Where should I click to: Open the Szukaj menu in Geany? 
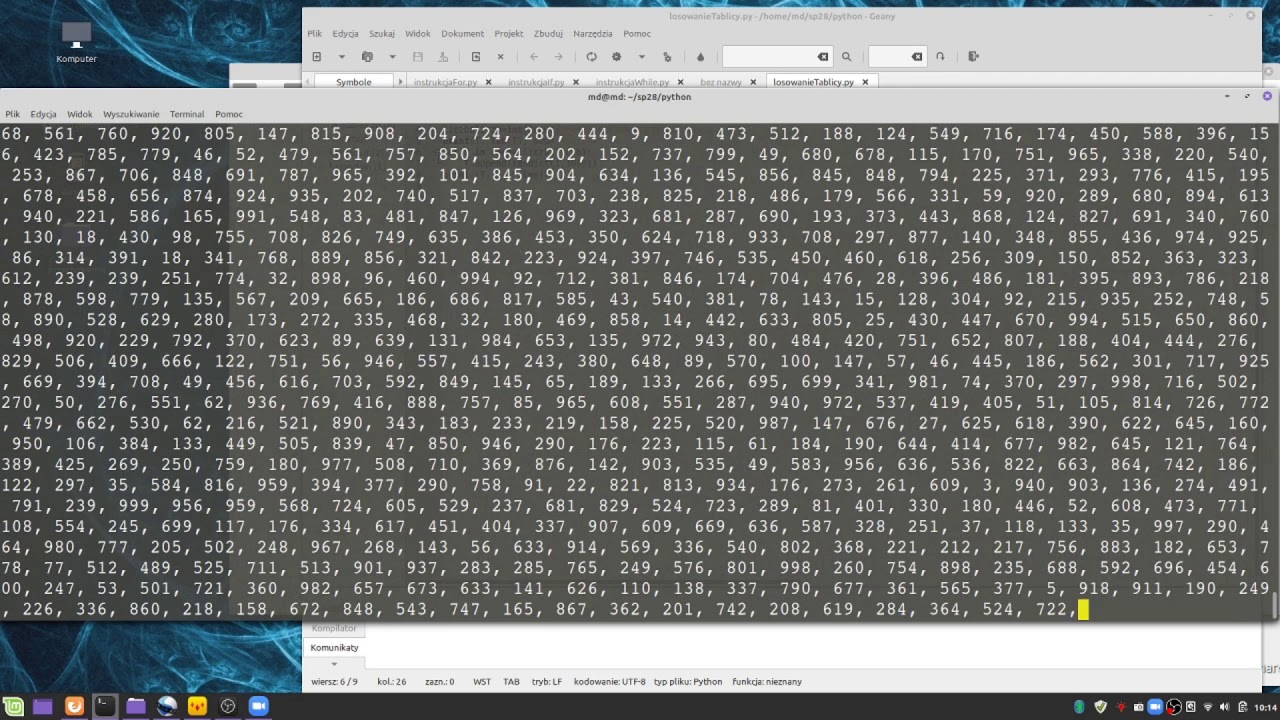point(382,33)
